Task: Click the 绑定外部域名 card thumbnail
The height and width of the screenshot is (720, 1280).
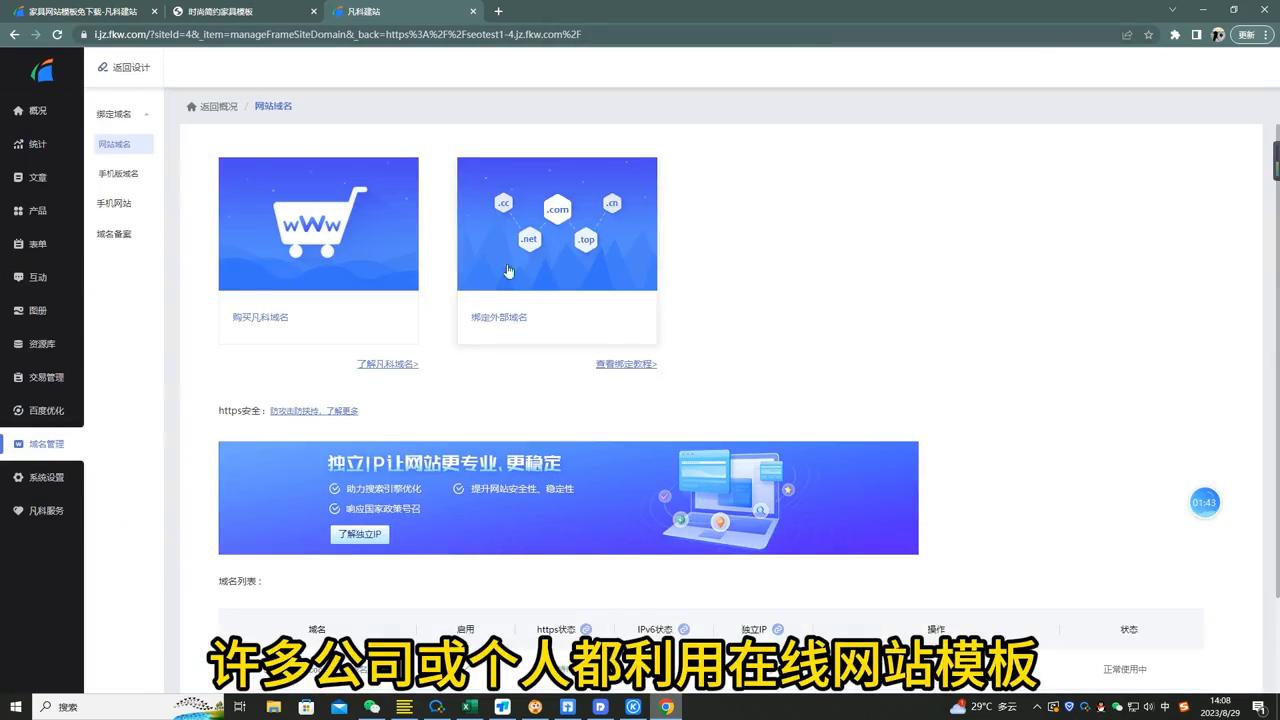Action: tap(557, 223)
